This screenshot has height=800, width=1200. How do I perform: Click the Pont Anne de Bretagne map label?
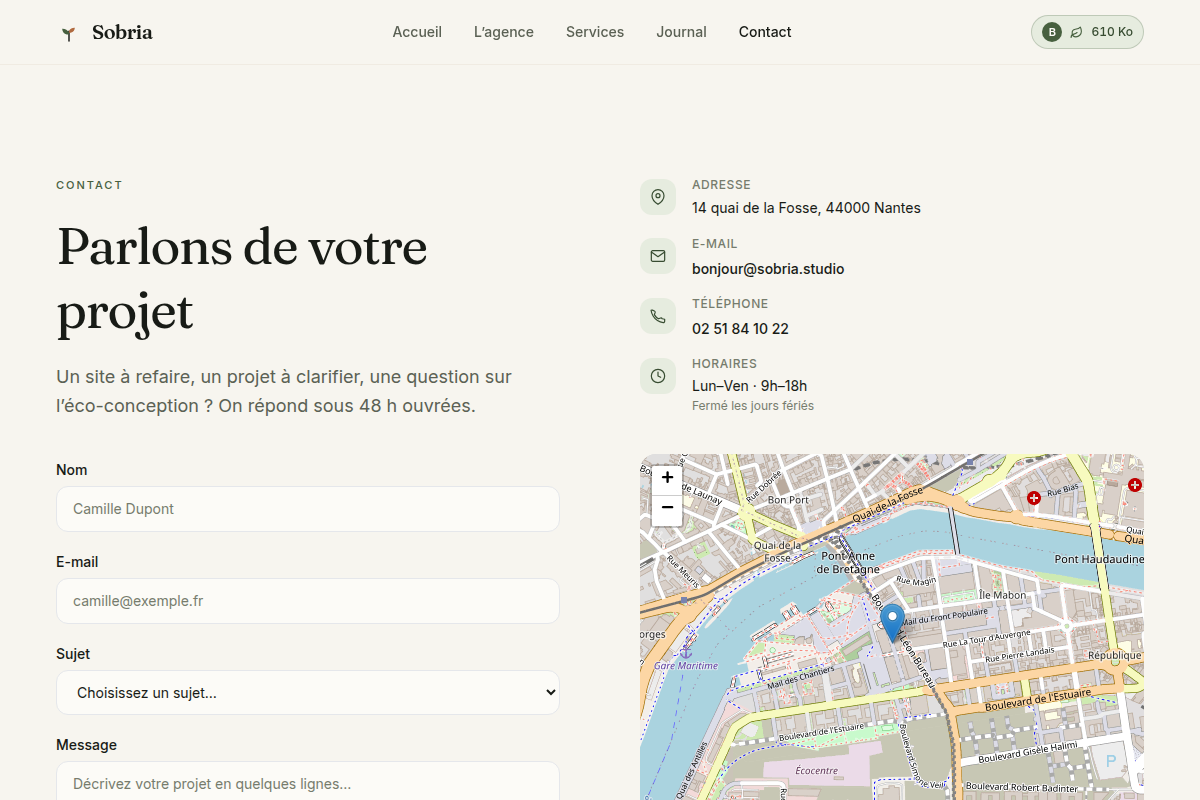coord(848,563)
